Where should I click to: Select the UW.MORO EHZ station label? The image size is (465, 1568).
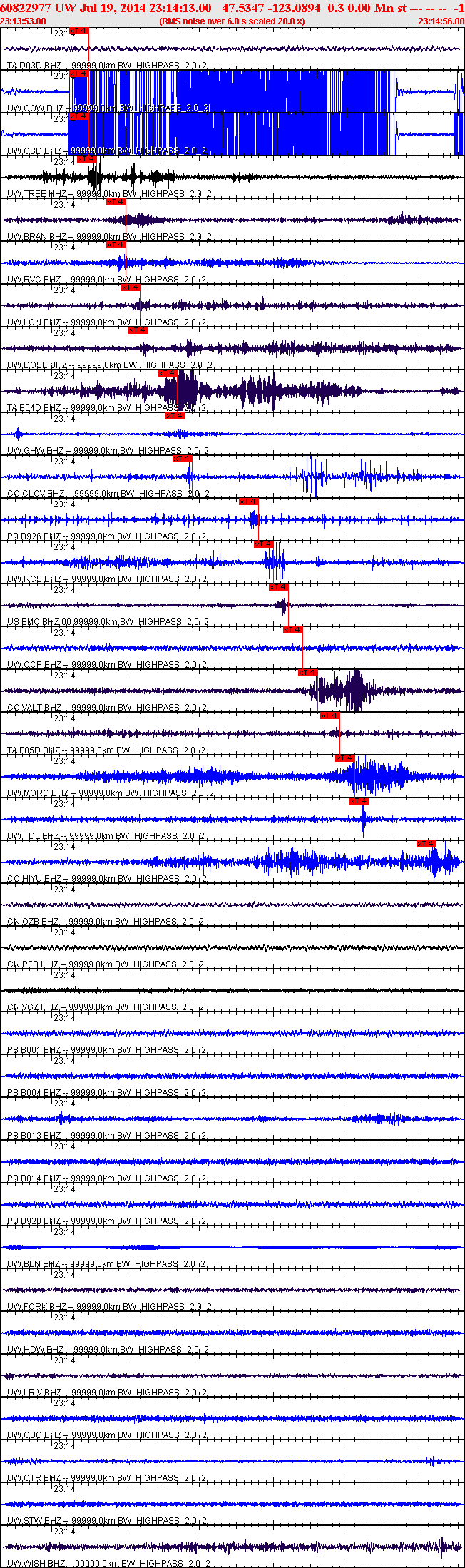coord(39,793)
